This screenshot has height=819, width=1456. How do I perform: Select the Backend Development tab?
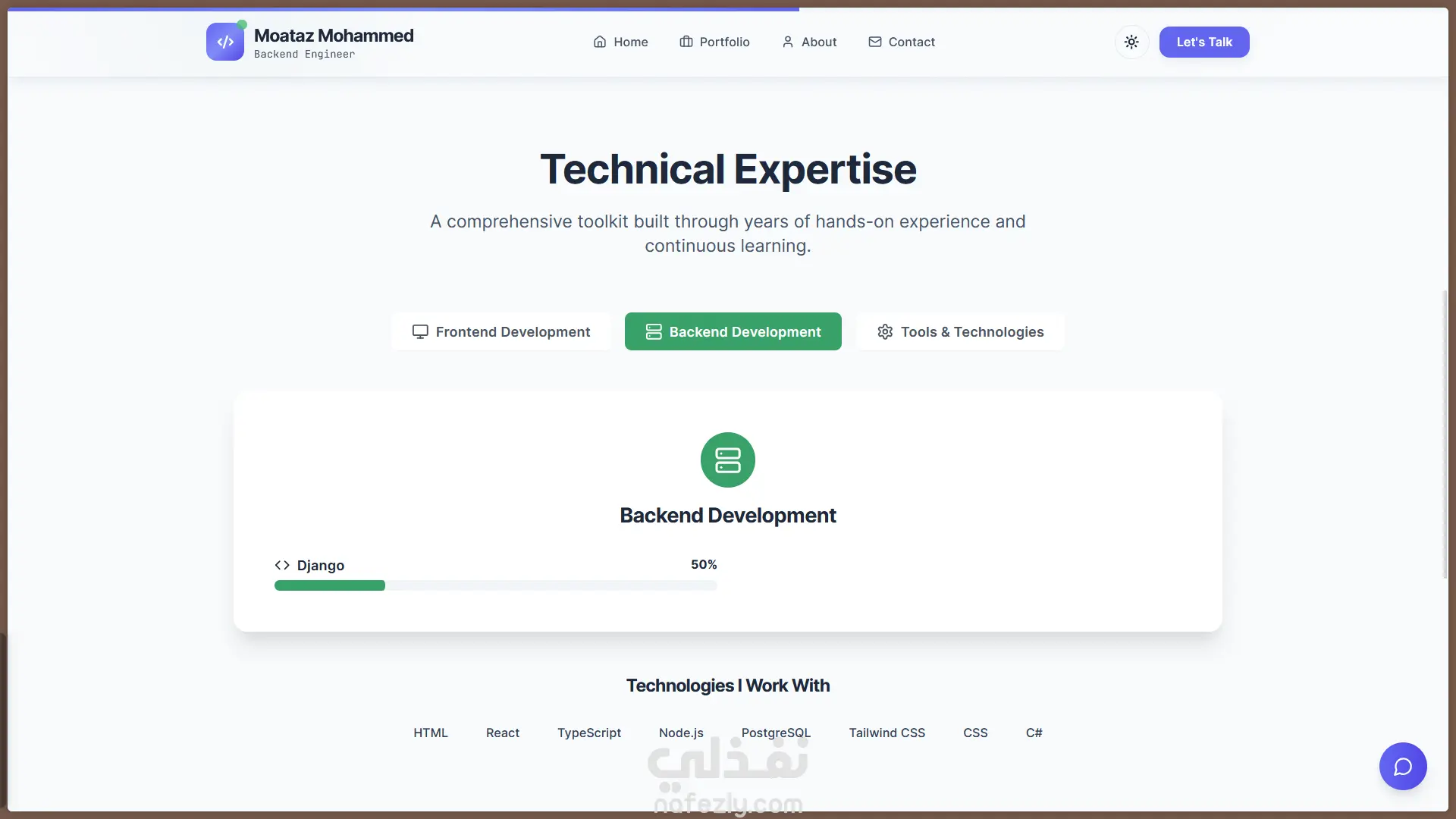(733, 331)
